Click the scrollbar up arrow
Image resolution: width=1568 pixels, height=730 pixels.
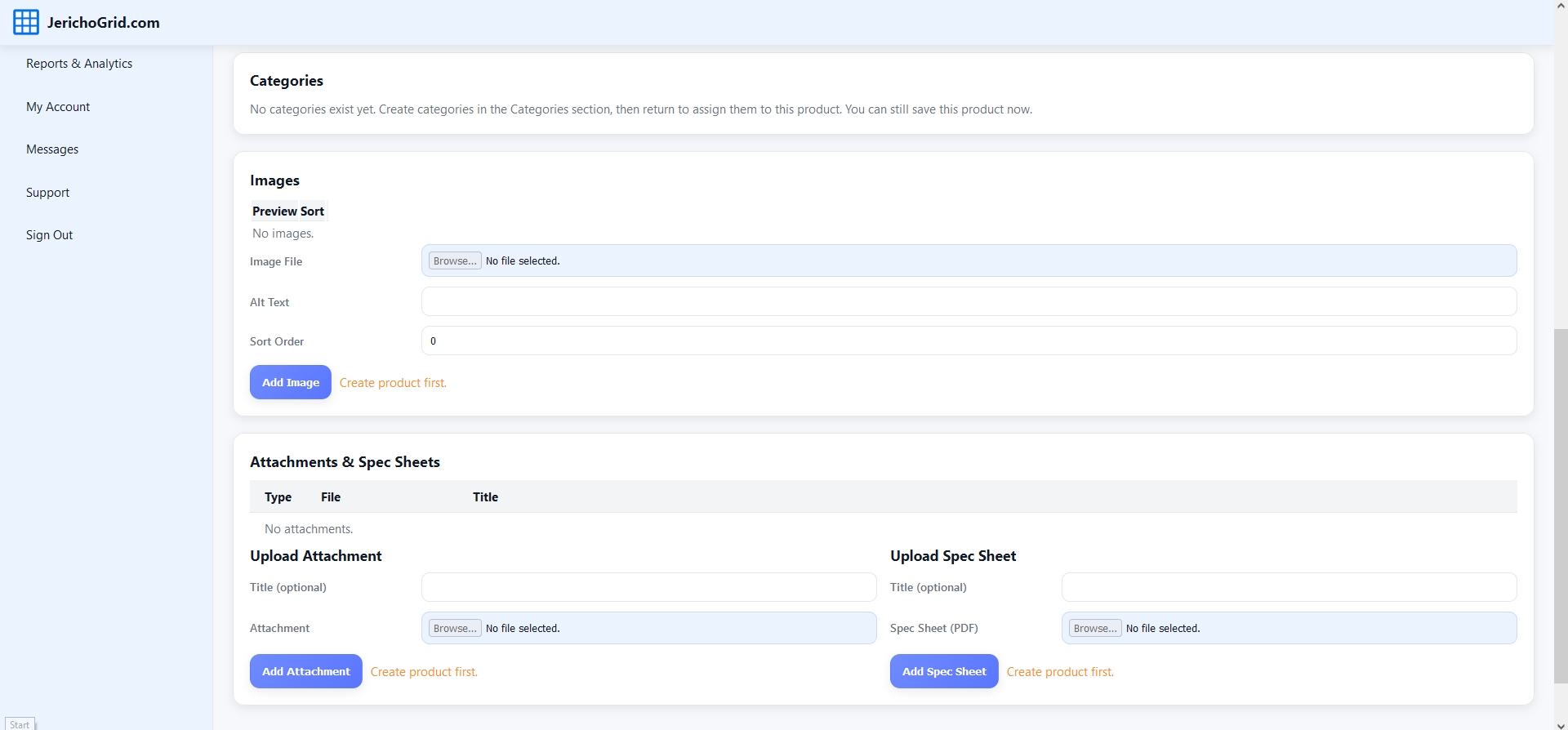pos(1561,5)
